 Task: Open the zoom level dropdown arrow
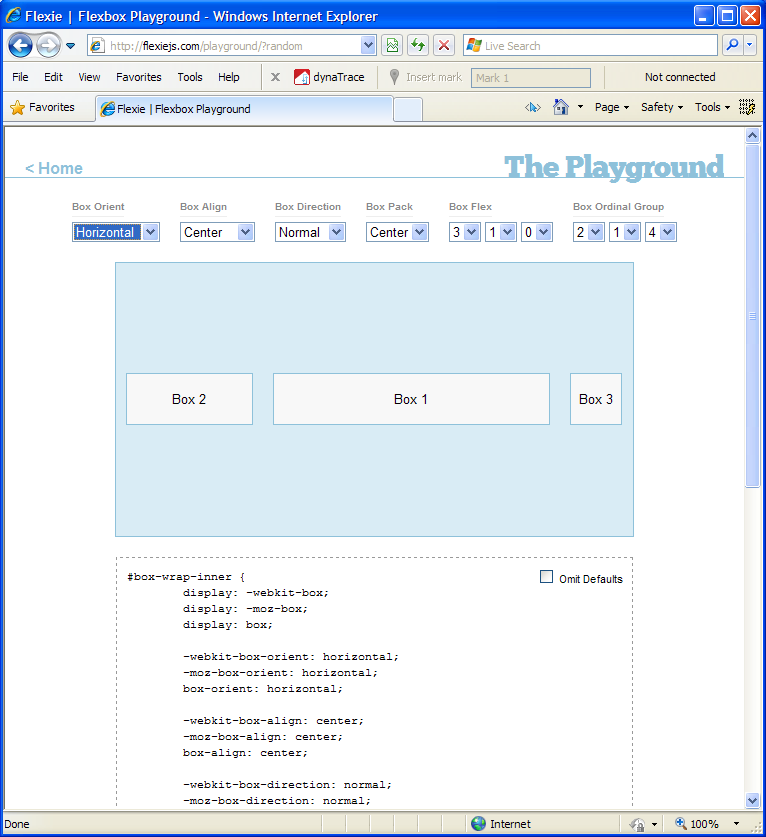[x=736, y=824]
